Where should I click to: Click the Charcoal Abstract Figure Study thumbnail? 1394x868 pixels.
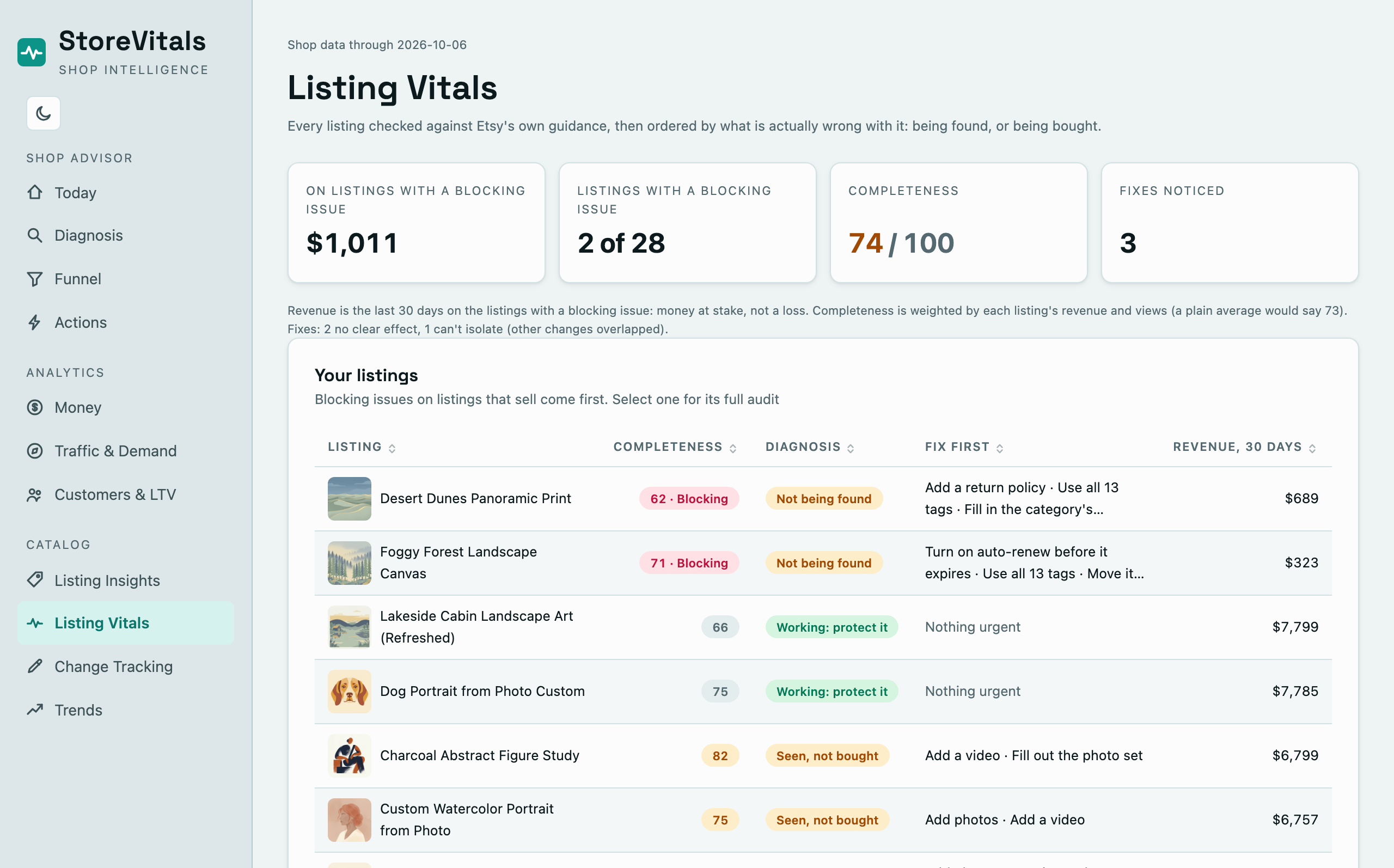tap(350, 755)
